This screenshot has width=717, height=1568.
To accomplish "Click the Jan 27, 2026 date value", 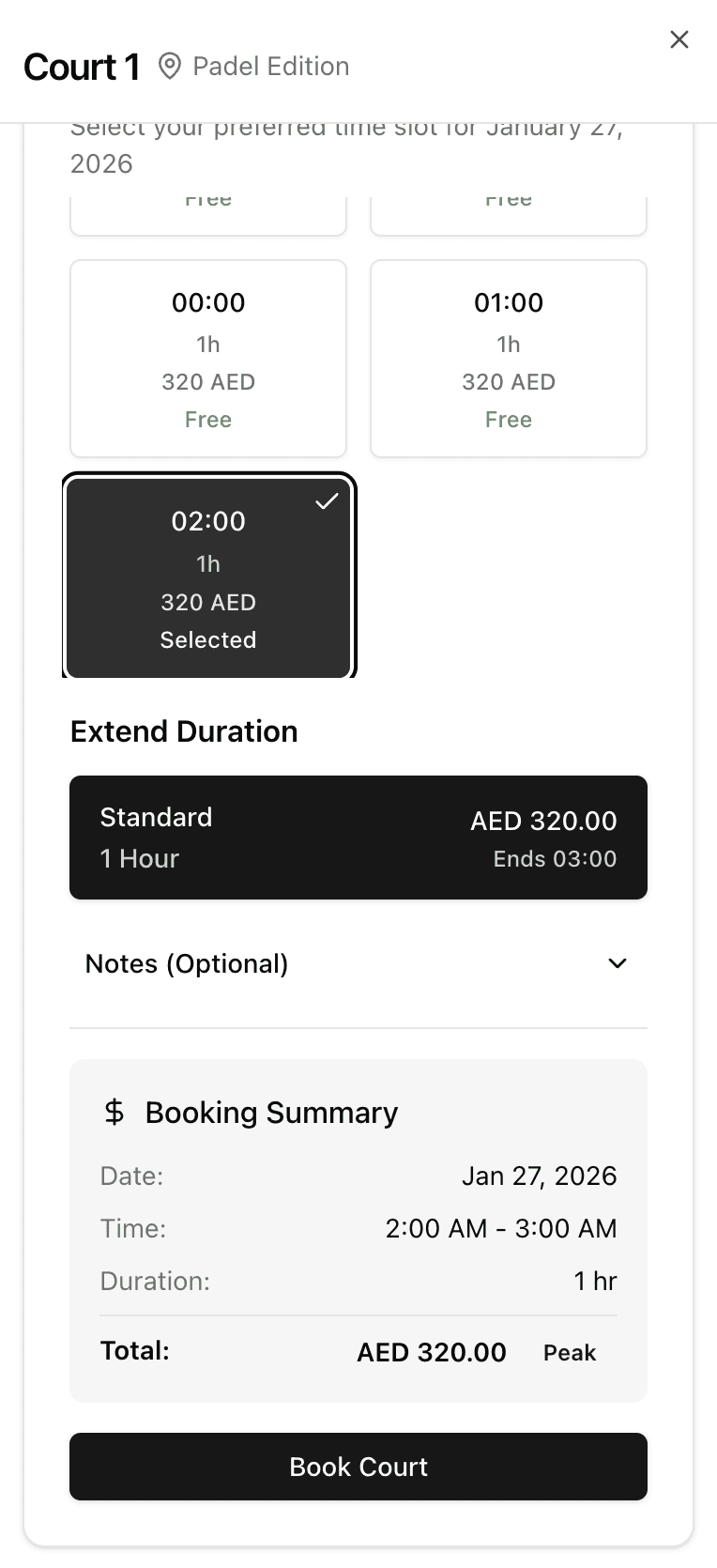I will tap(539, 1176).
